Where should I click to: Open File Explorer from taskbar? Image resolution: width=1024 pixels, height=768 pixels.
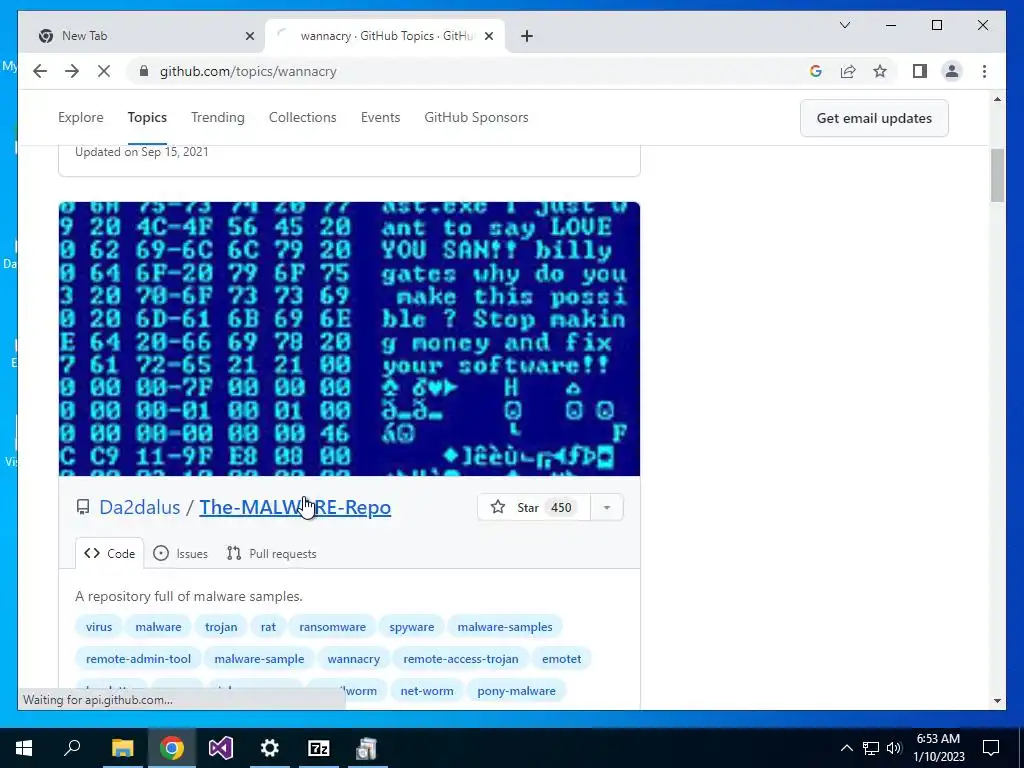pos(122,748)
